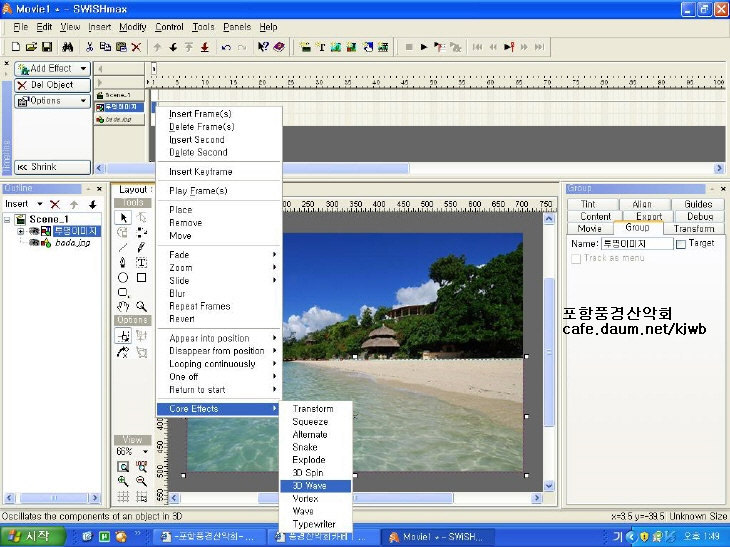The image size is (730, 547).
Task: Switch to the Export tab
Action: pos(649,216)
